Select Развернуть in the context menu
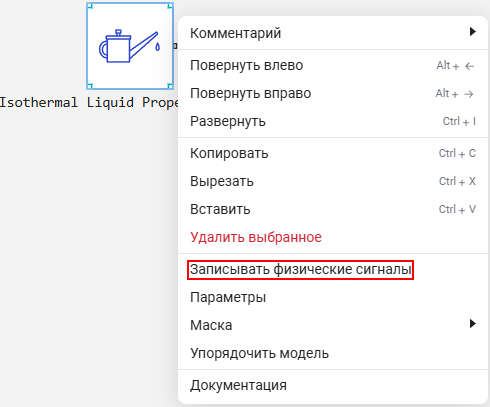Screen dimensions: 490x407 point(333,121)
